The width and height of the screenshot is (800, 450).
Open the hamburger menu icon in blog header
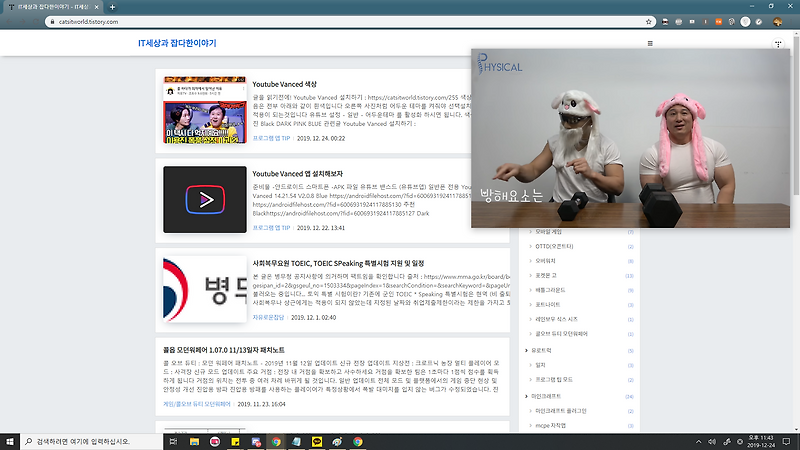click(650, 43)
